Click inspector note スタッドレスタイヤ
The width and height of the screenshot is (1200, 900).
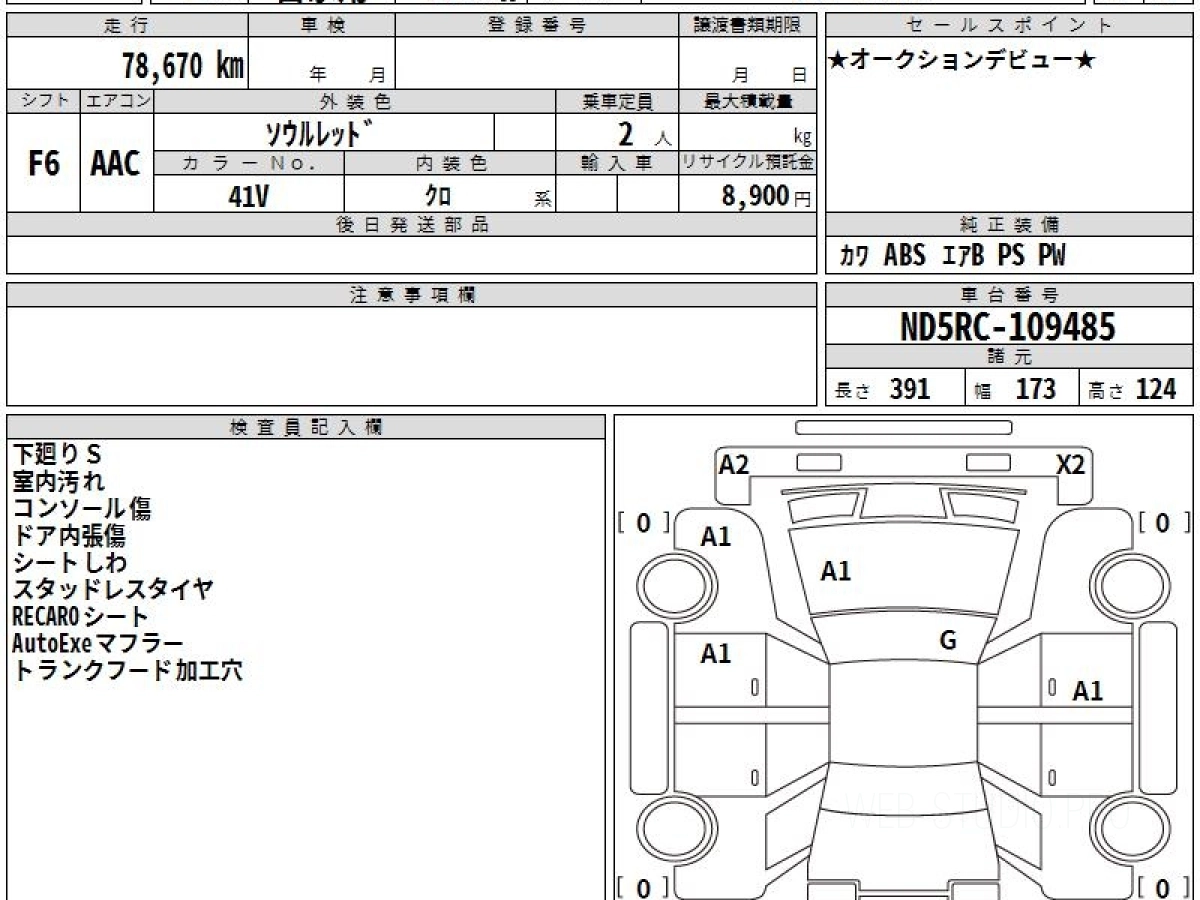[x=113, y=589]
